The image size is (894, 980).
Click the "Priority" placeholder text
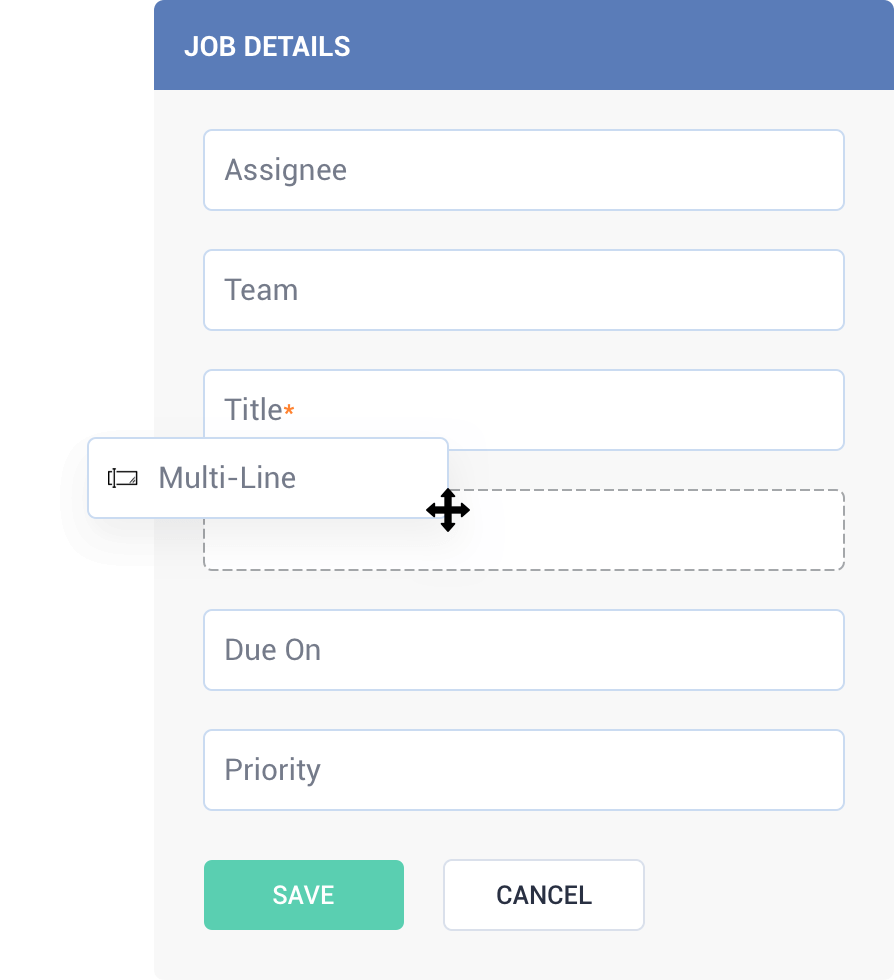coord(272,770)
